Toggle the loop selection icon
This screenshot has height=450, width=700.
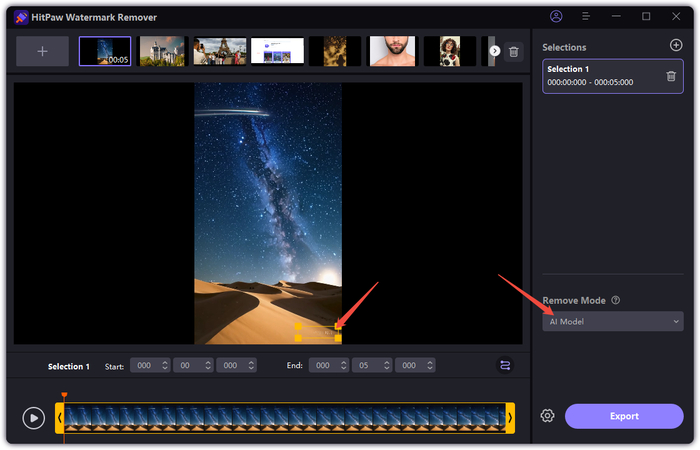(x=505, y=366)
